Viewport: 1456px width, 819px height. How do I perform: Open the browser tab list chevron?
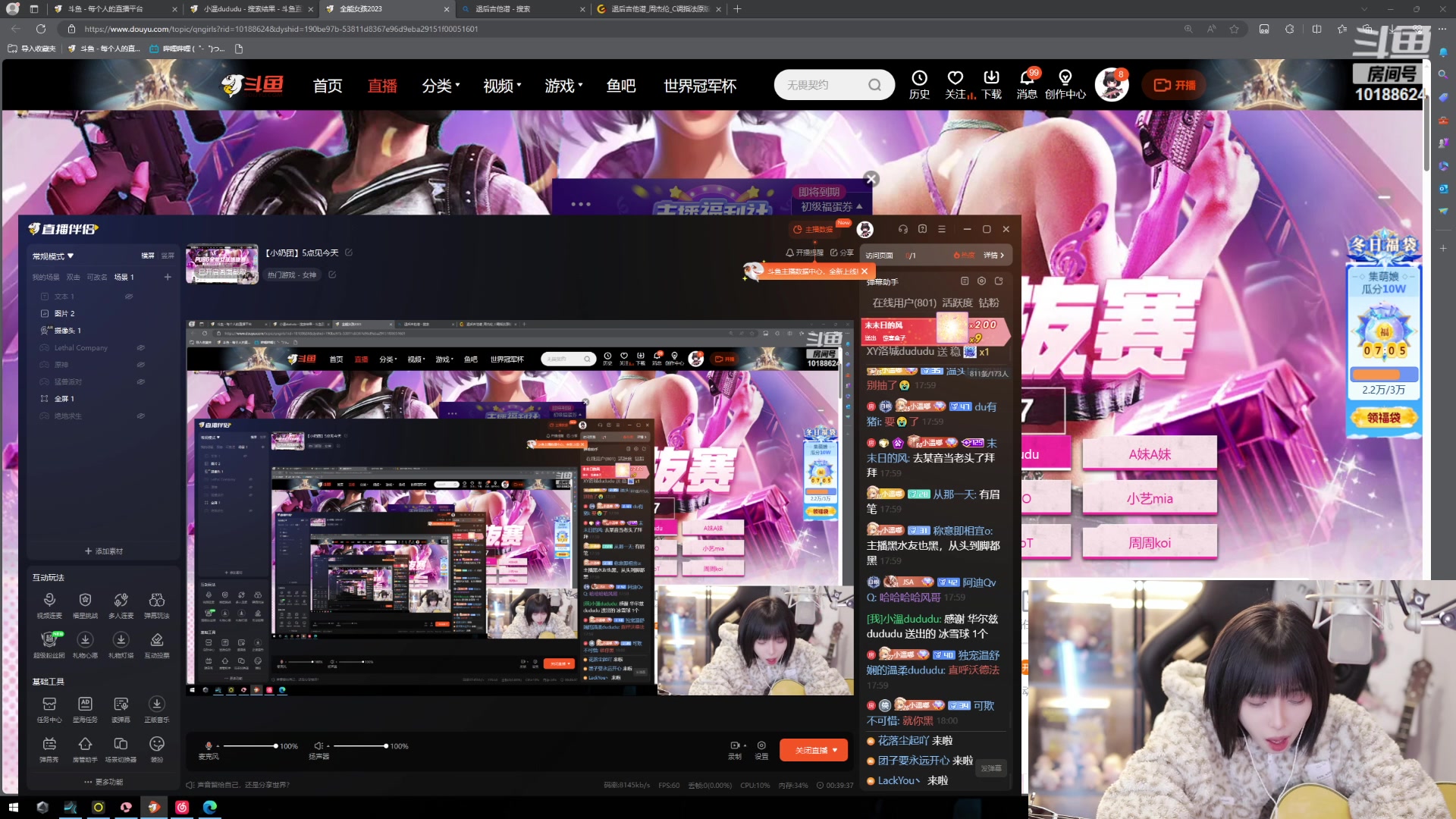(x=1364, y=9)
